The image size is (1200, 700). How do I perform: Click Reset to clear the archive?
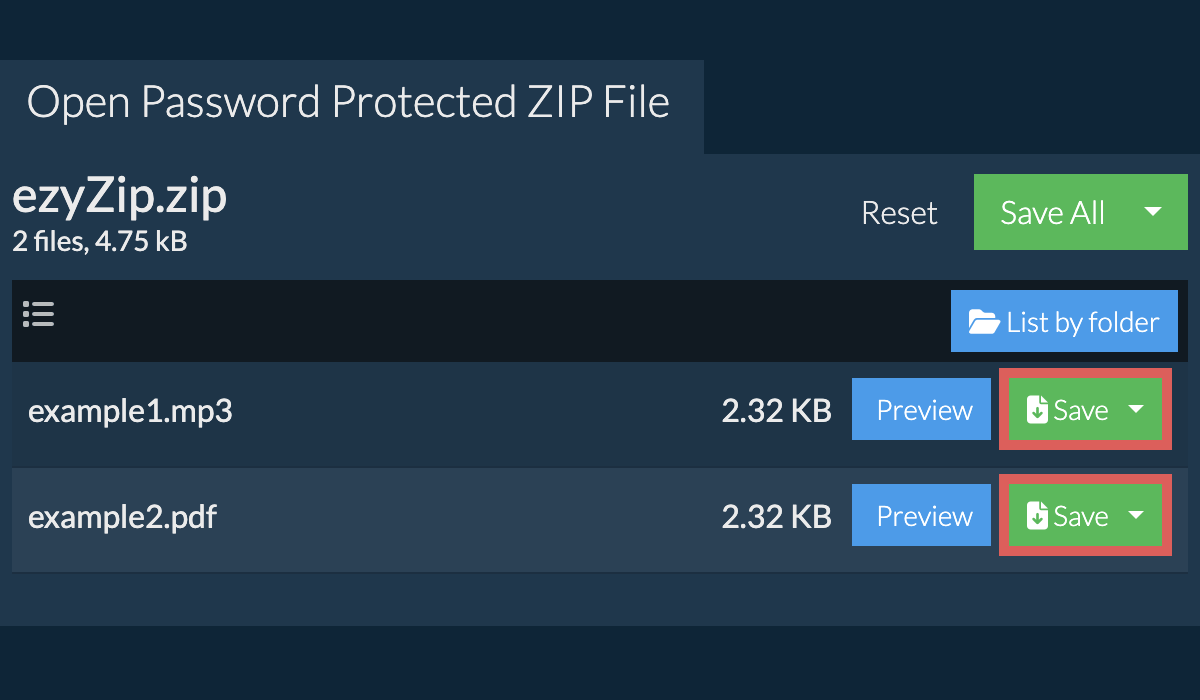click(x=898, y=212)
